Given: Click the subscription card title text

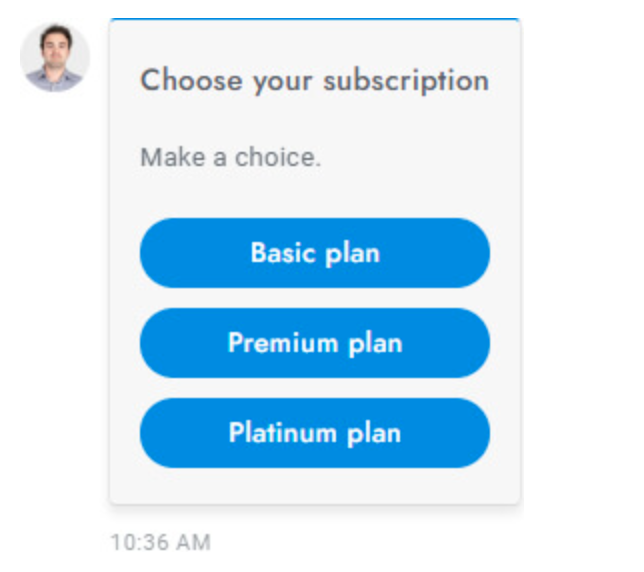Looking at the screenshot, I should 315,81.
